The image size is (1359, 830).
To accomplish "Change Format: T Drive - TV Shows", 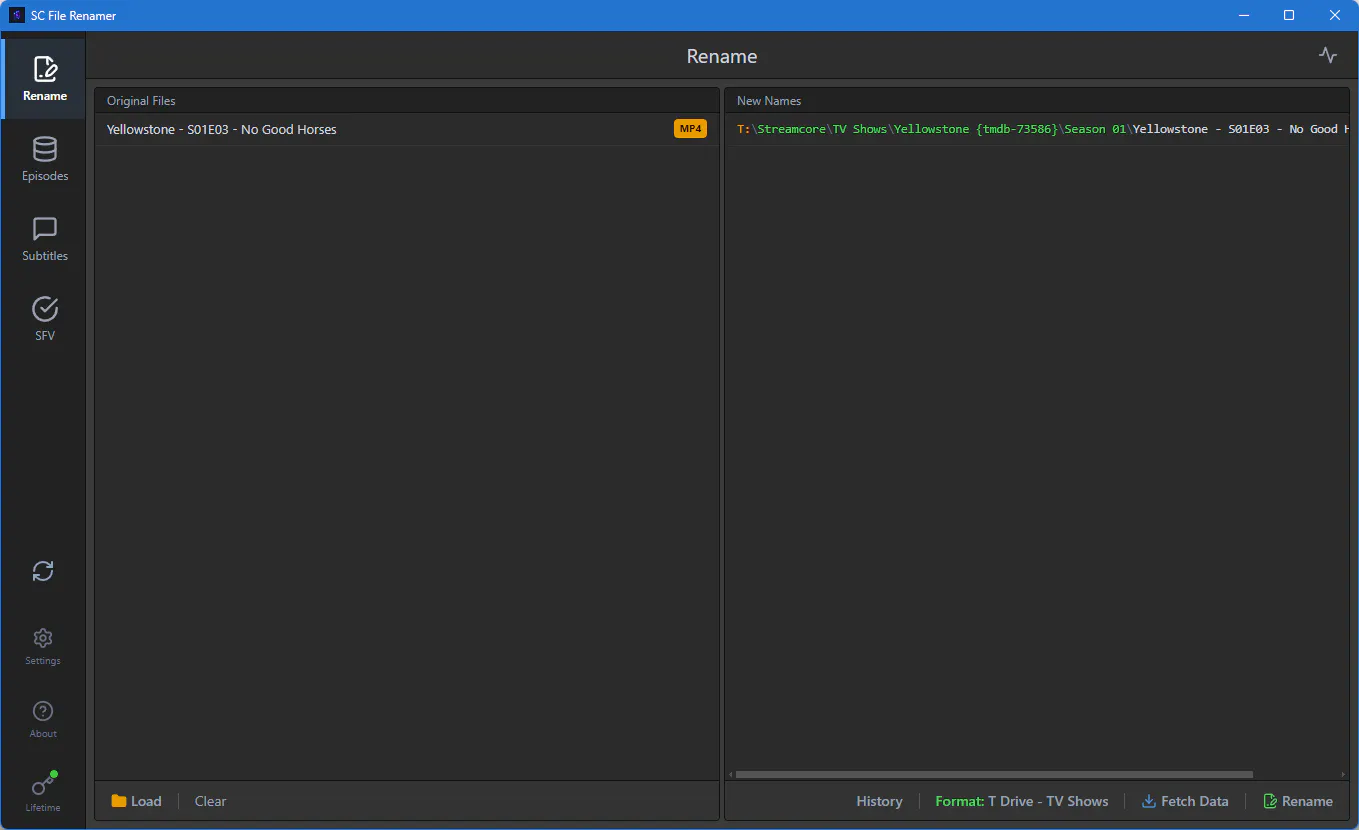I will pyautogui.click(x=1022, y=801).
